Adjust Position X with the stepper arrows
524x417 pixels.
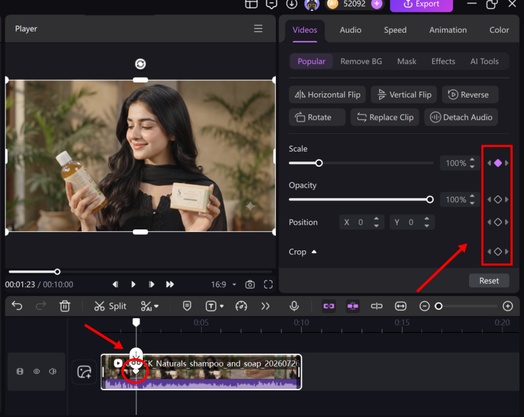click(376, 222)
